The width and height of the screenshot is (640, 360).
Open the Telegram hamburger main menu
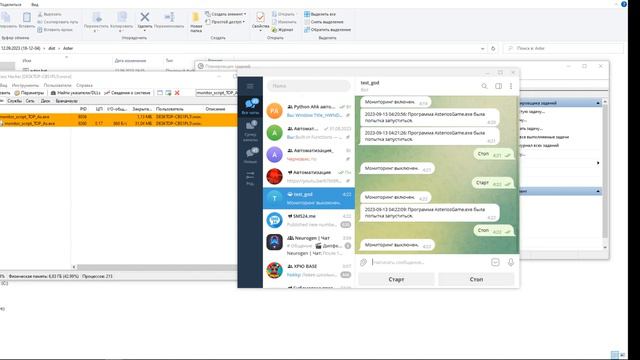tap(250, 86)
